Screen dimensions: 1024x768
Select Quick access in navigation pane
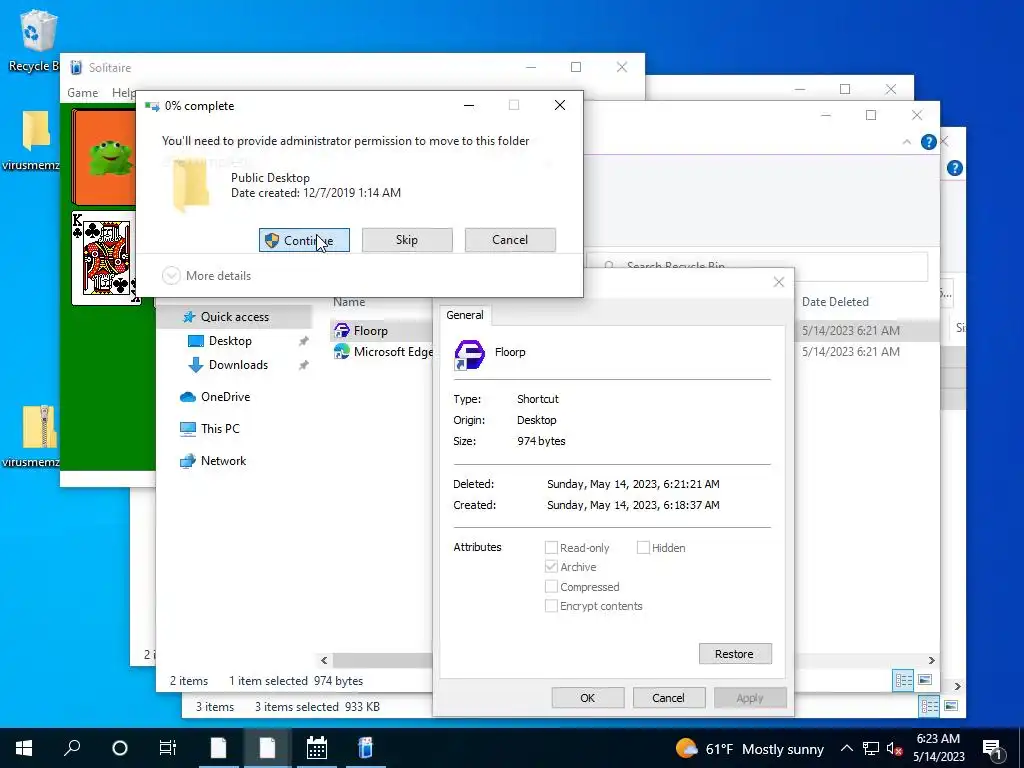point(234,317)
